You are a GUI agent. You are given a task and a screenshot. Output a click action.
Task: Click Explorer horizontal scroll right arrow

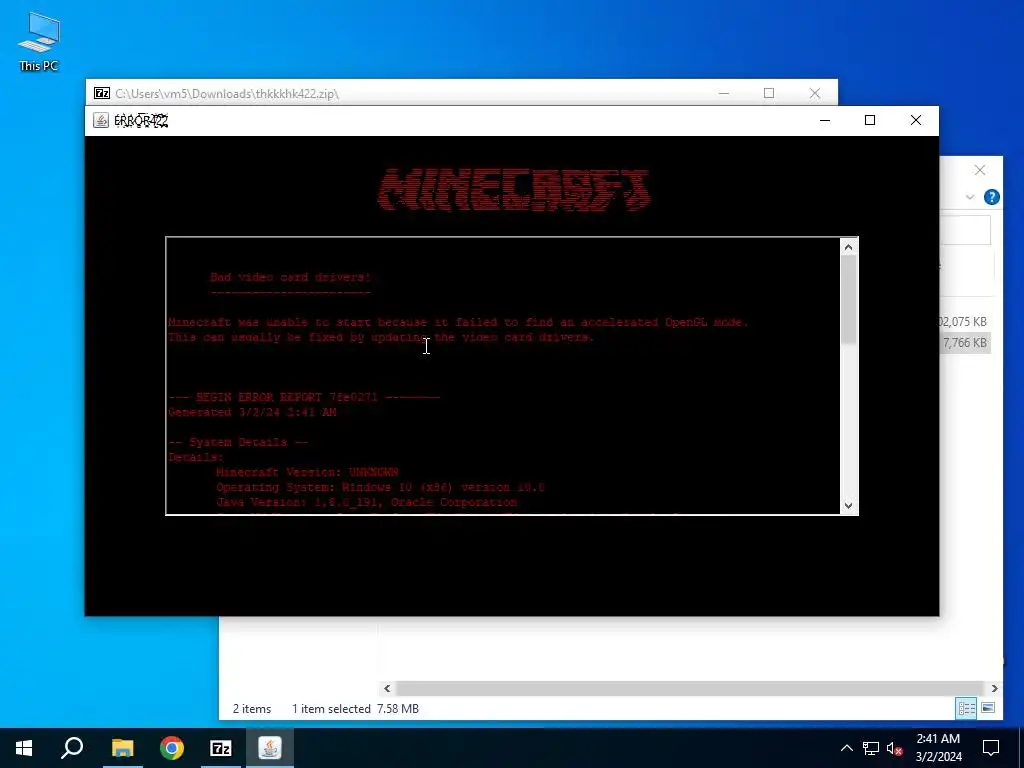pos(994,688)
